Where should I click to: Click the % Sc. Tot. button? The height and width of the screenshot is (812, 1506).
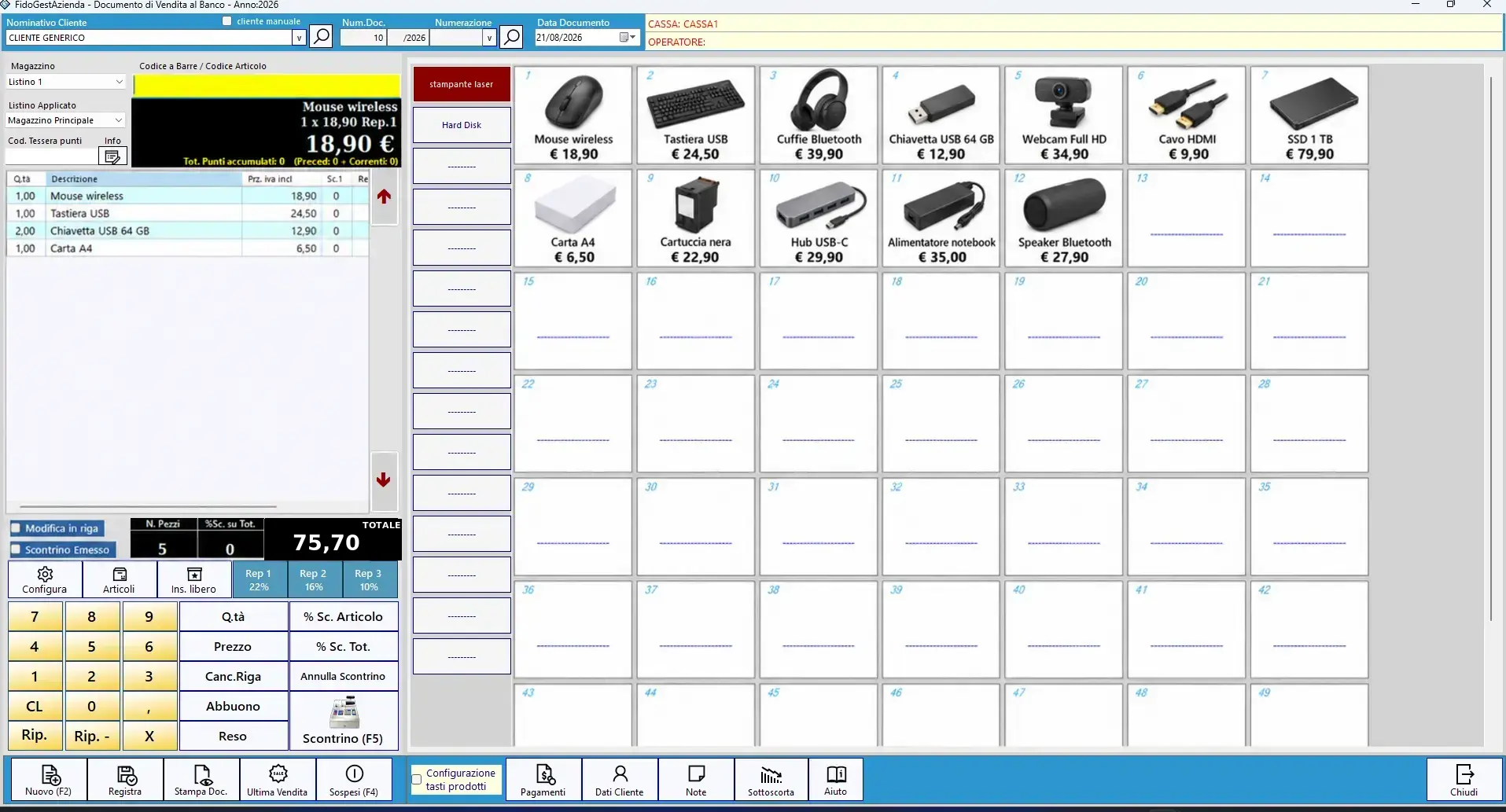344,646
